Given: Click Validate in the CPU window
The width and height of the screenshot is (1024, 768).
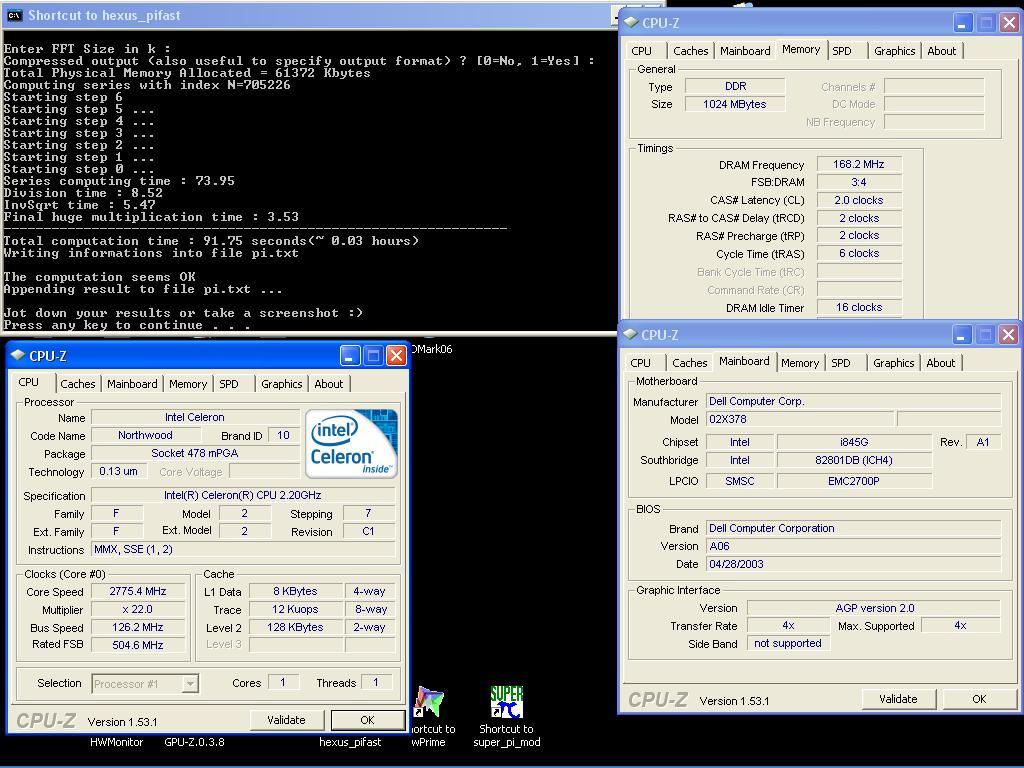Looking at the screenshot, I should point(286,720).
